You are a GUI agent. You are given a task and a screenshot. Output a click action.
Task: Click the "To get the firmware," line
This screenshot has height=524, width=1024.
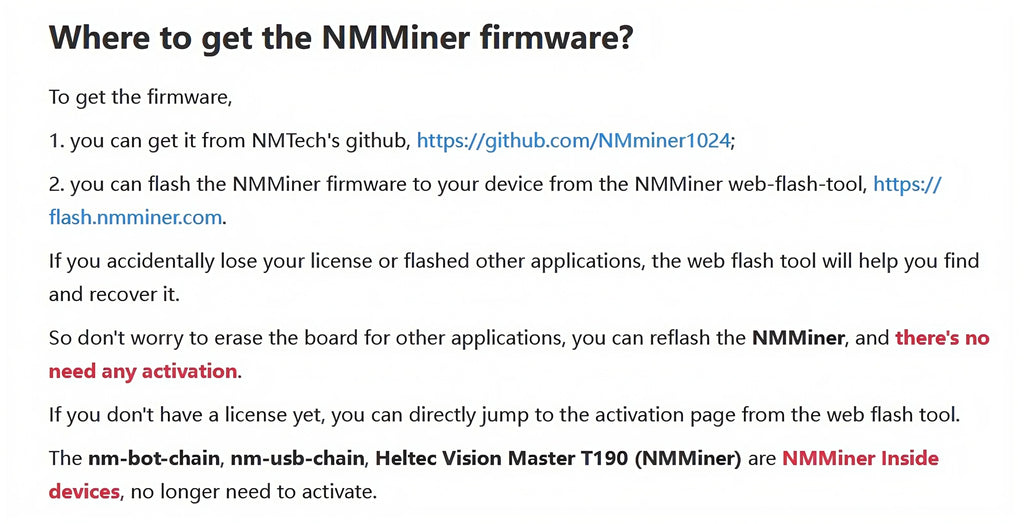pyautogui.click(x=140, y=97)
